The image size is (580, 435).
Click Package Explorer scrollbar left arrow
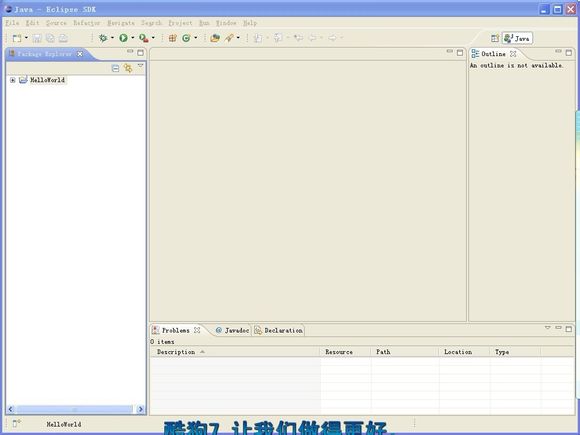tap(11, 409)
